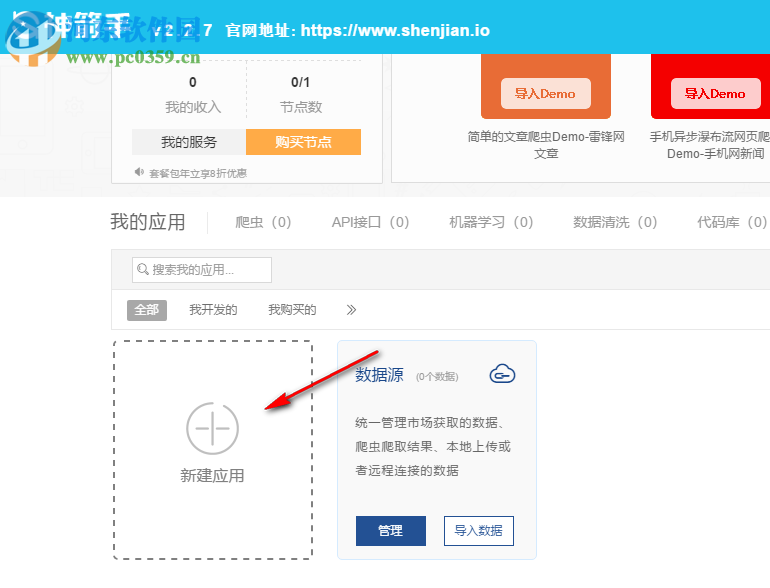Screen dimensions: 770x588
Task: Click the 数据源 card description text
Action: click(x=433, y=447)
